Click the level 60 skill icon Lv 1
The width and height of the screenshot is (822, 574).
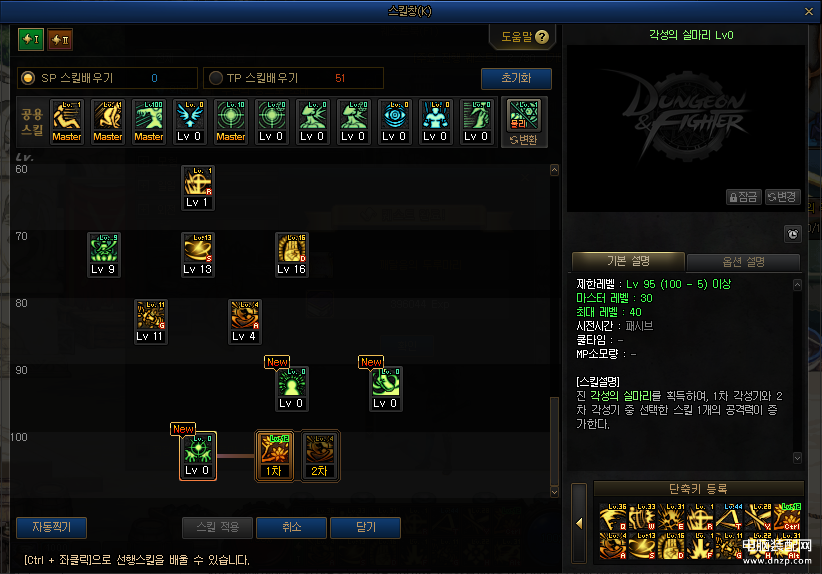click(x=198, y=188)
